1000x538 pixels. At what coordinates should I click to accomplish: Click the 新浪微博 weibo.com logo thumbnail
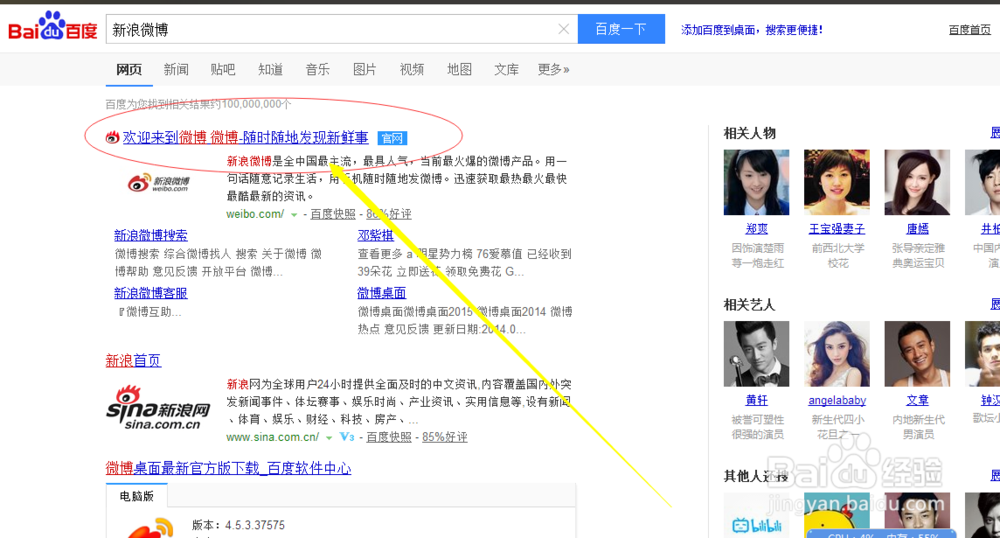[x=159, y=183]
